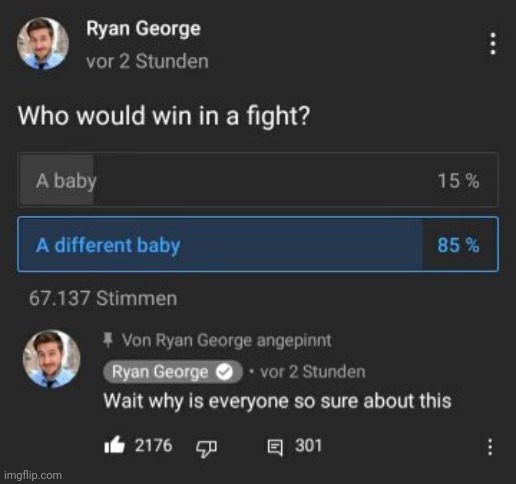Click the comment's 'vor 2 Stunden' timestamp
Viewport: 516px width, 484px height.
313,372
